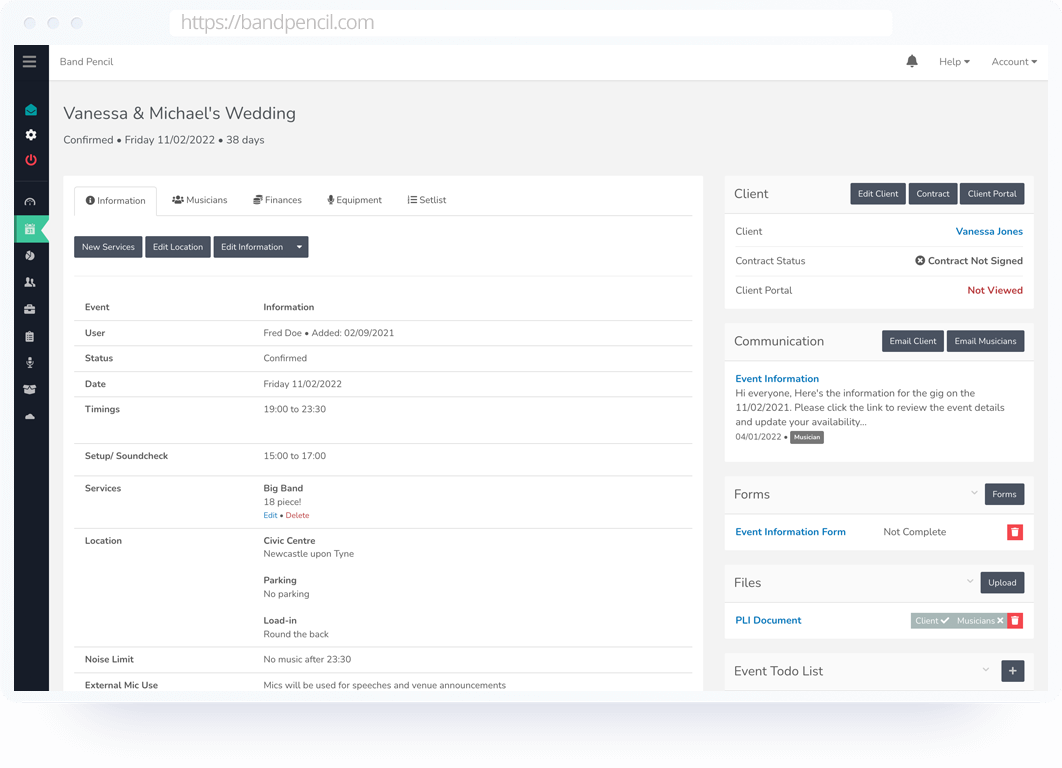
Task: Open the hamburger menu in sidebar
Action: pyautogui.click(x=29, y=62)
